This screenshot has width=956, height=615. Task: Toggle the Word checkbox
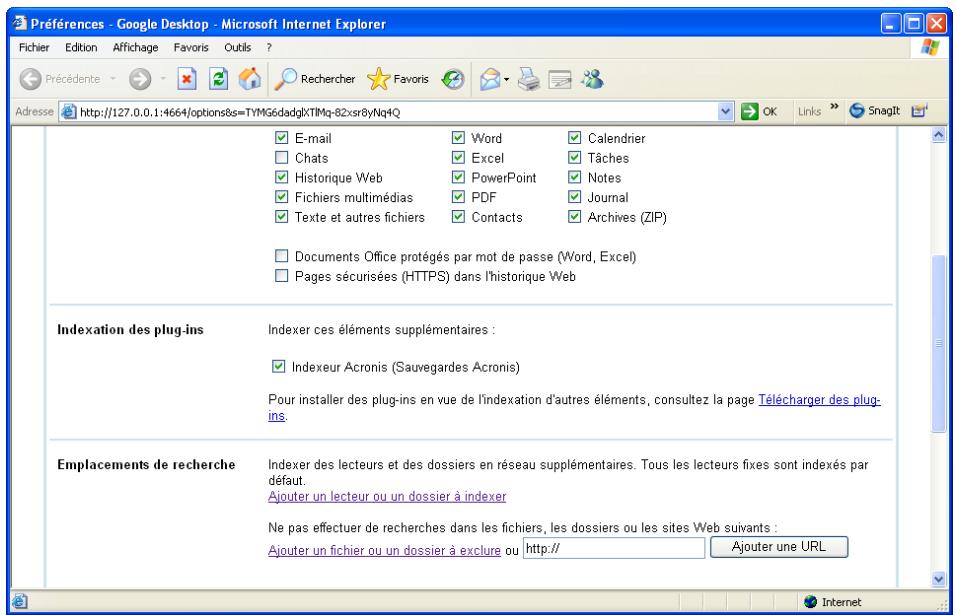pyautogui.click(x=458, y=138)
